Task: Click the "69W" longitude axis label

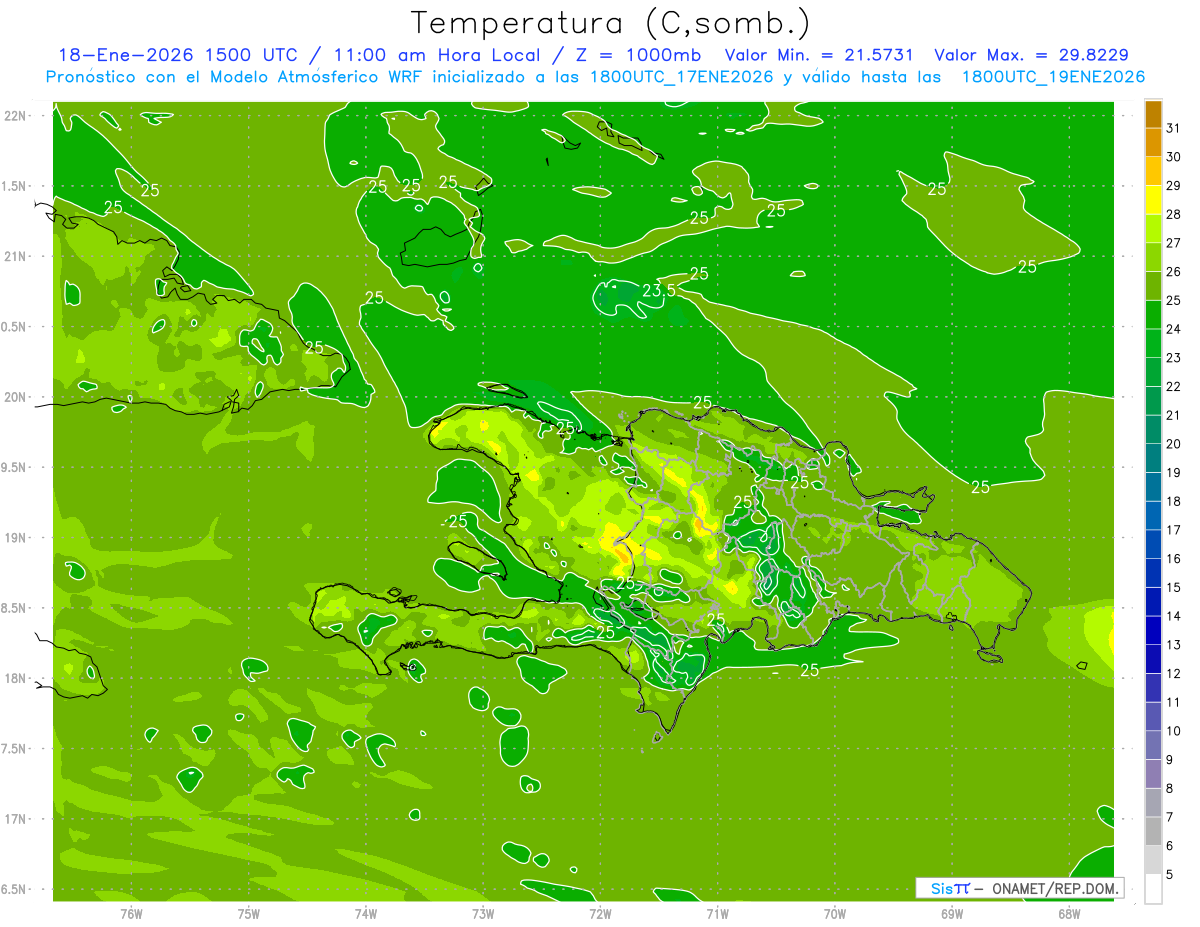Action: pos(952,913)
